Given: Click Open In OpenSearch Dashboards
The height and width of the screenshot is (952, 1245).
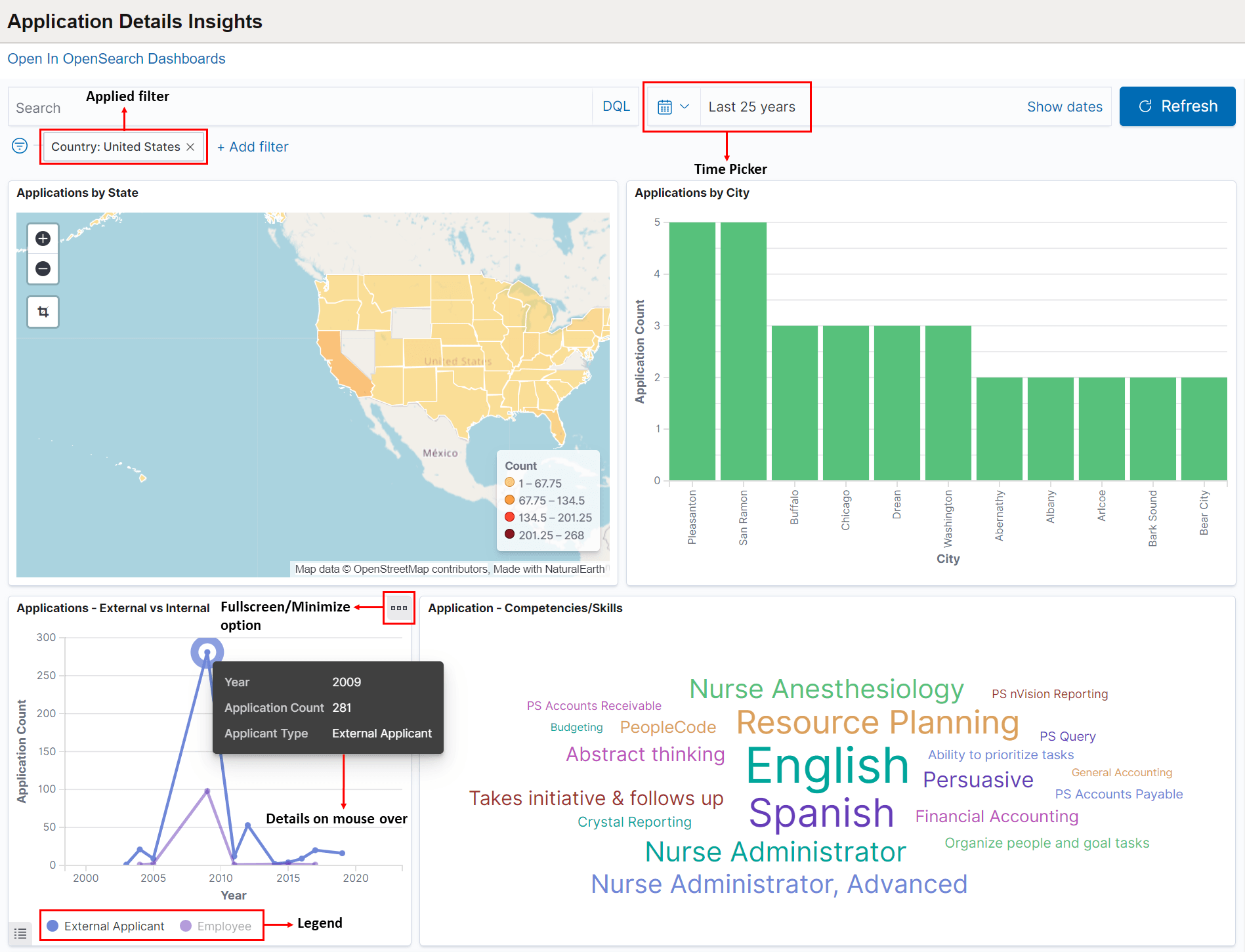Looking at the screenshot, I should tap(116, 58).
